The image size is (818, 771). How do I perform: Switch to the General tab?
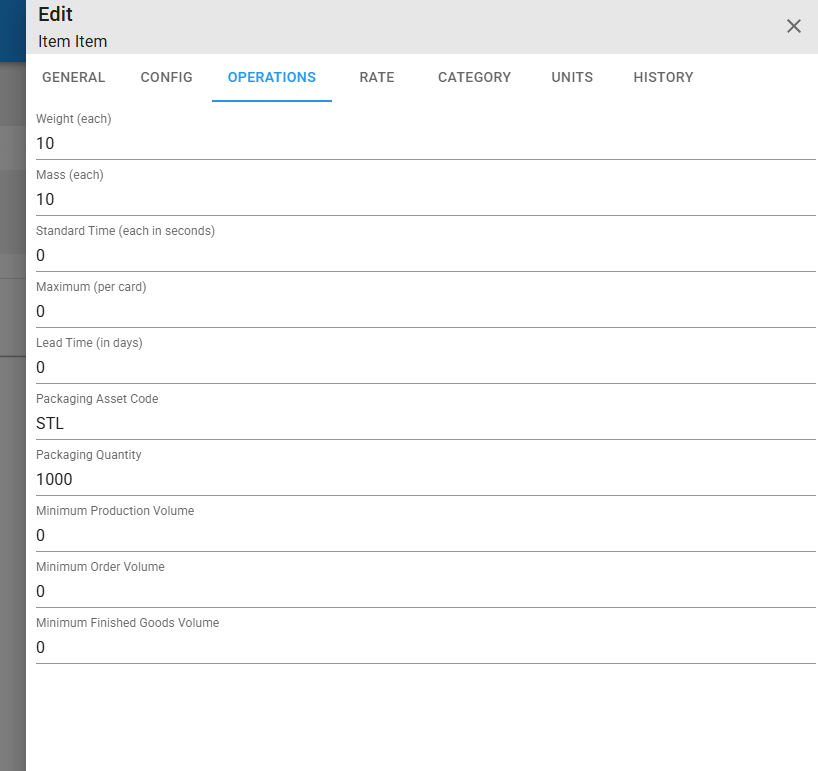(74, 77)
